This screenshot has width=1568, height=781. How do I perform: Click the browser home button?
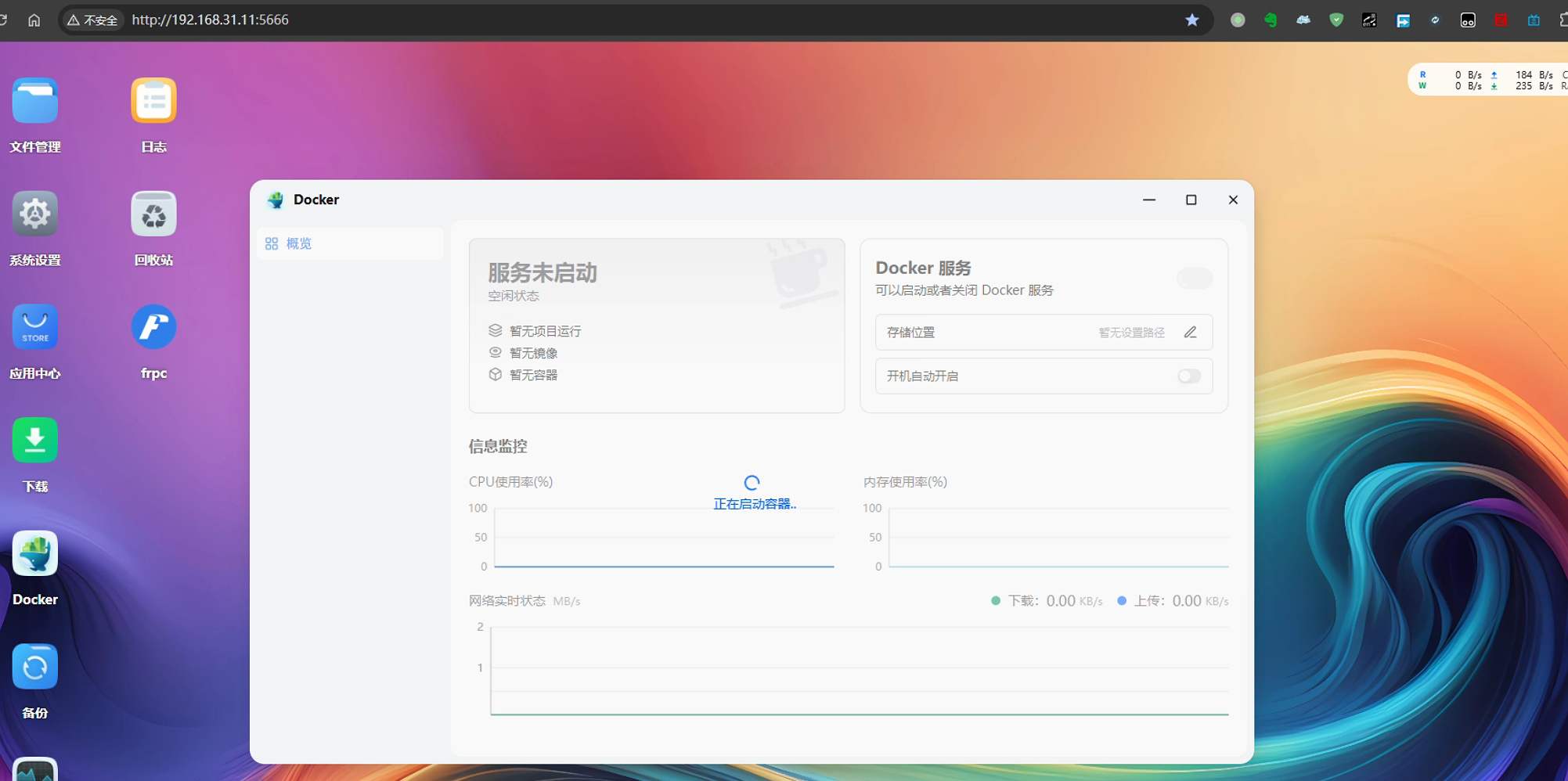(x=34, y=20)
